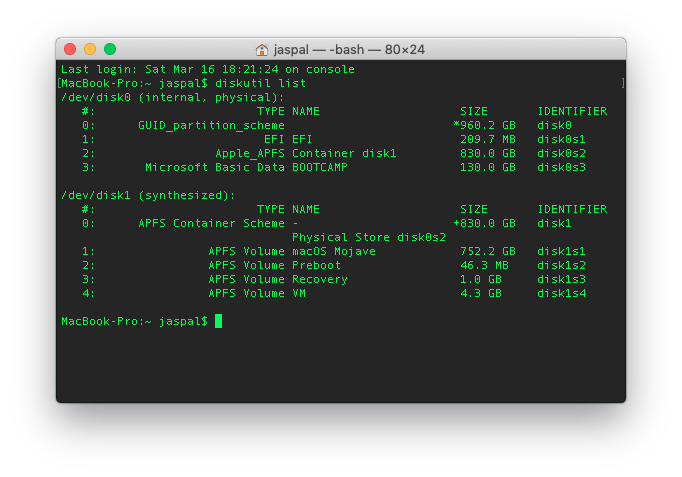The height and width of the screenshot is (477, 682).
Task: Click 'Container disk1' name text
Action: click(x=344, y=153)
